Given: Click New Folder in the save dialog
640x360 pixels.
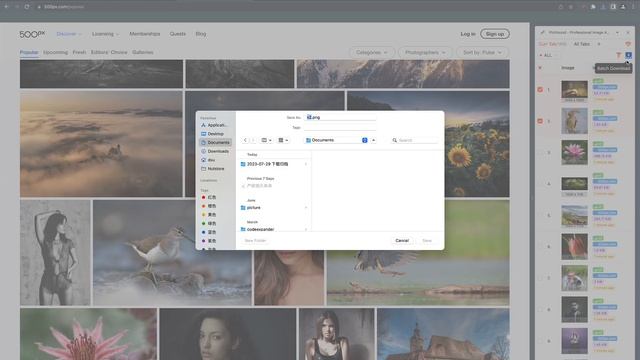Looking at the screenshot, I should [x=255, y=240].
